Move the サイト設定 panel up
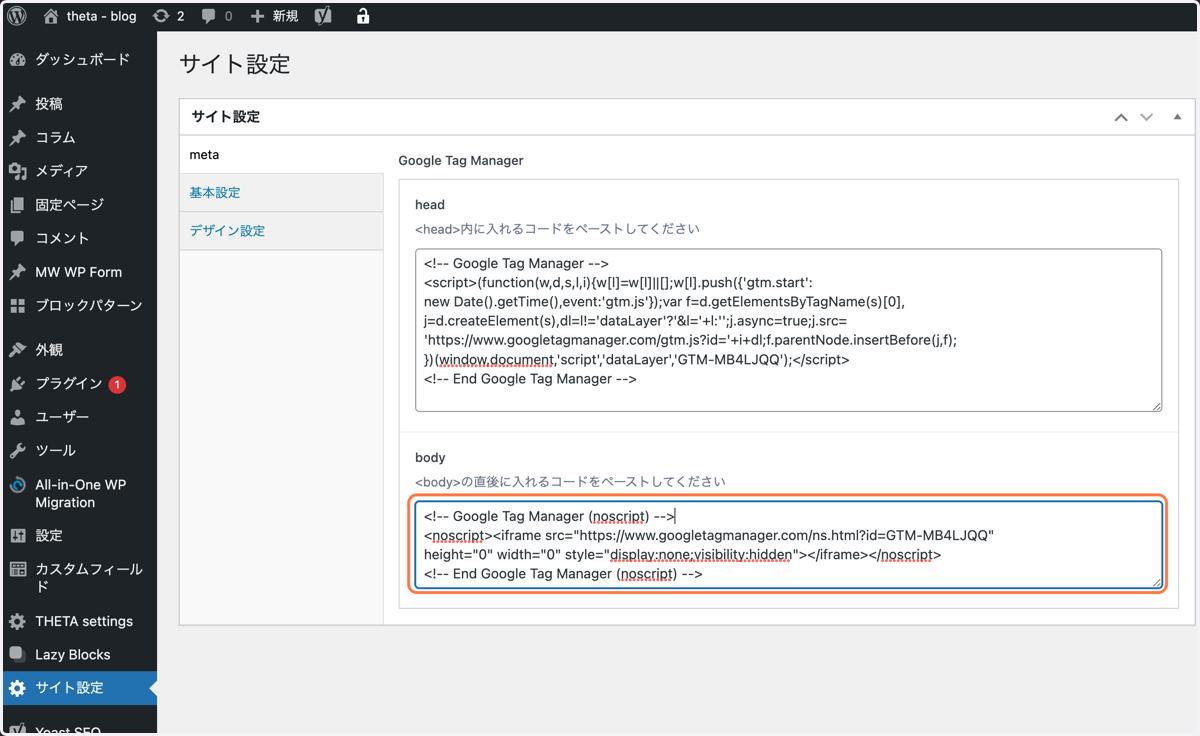 point(1121,118)
